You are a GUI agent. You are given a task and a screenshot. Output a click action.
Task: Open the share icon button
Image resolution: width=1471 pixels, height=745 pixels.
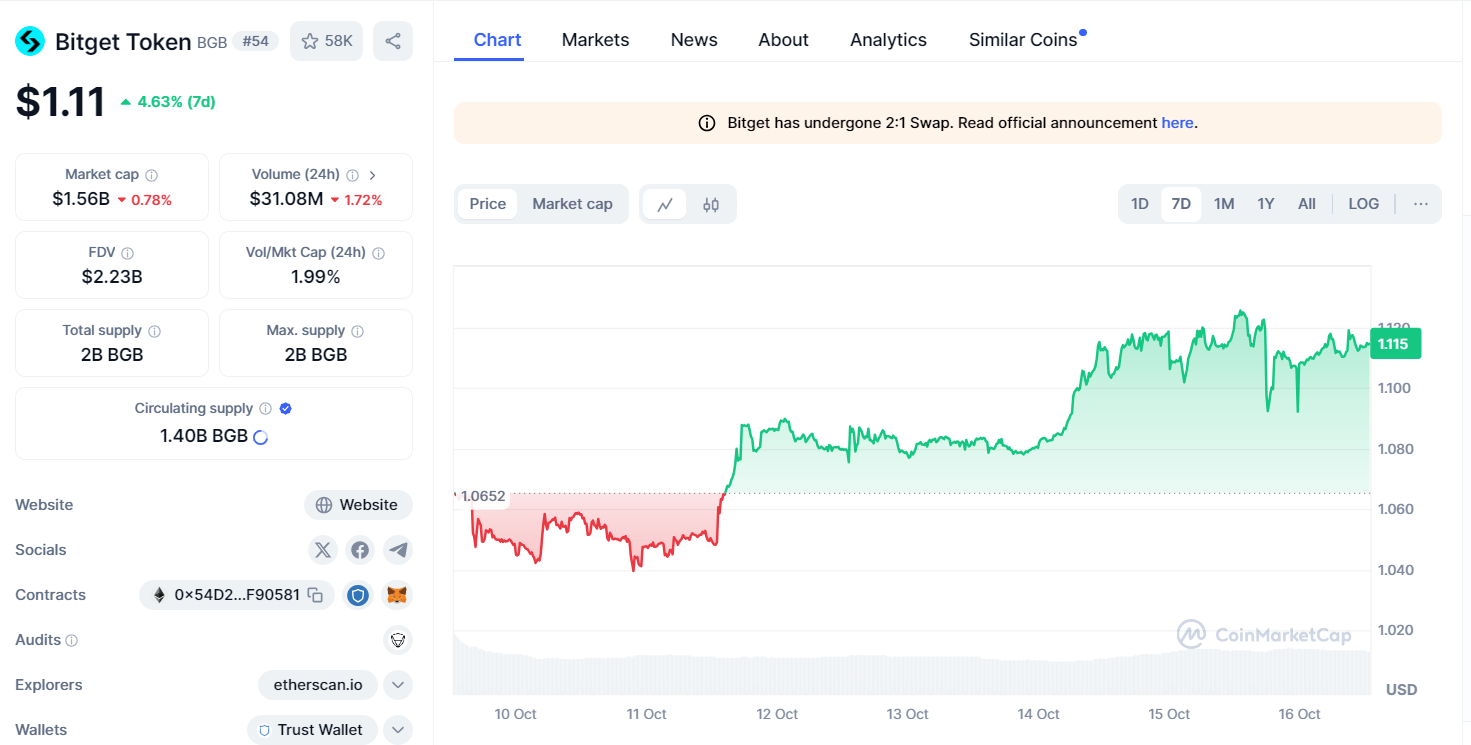coord(393,41)
